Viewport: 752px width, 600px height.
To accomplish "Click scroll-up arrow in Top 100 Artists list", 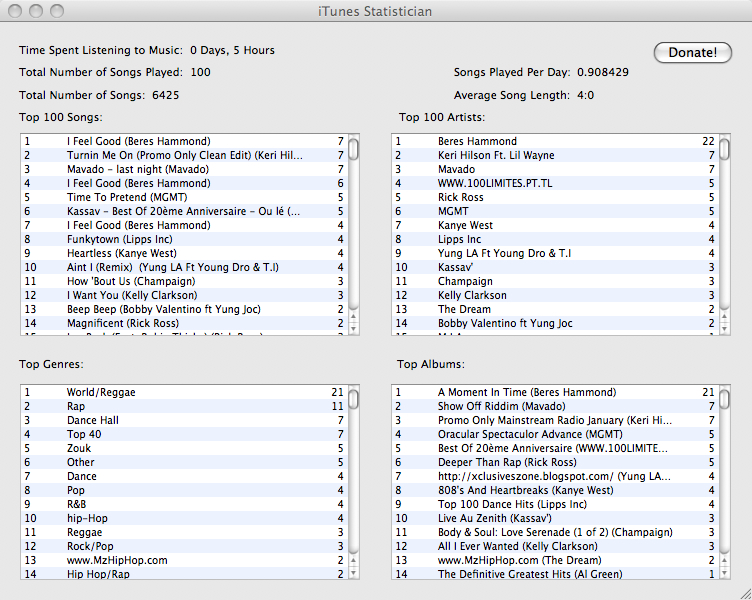I will click(x=725, y=317).
